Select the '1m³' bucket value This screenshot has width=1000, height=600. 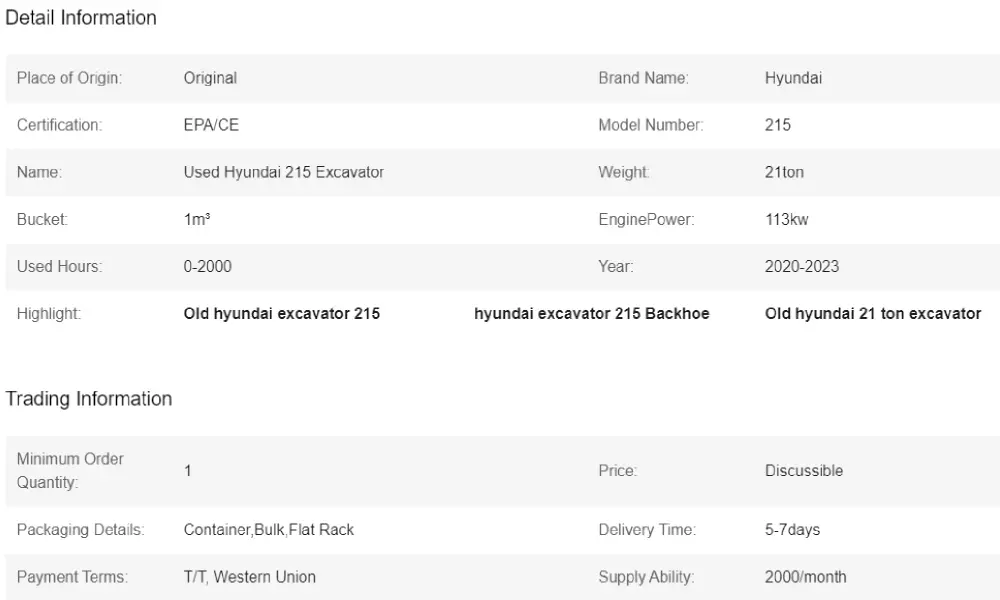click(x=197, y=219)
